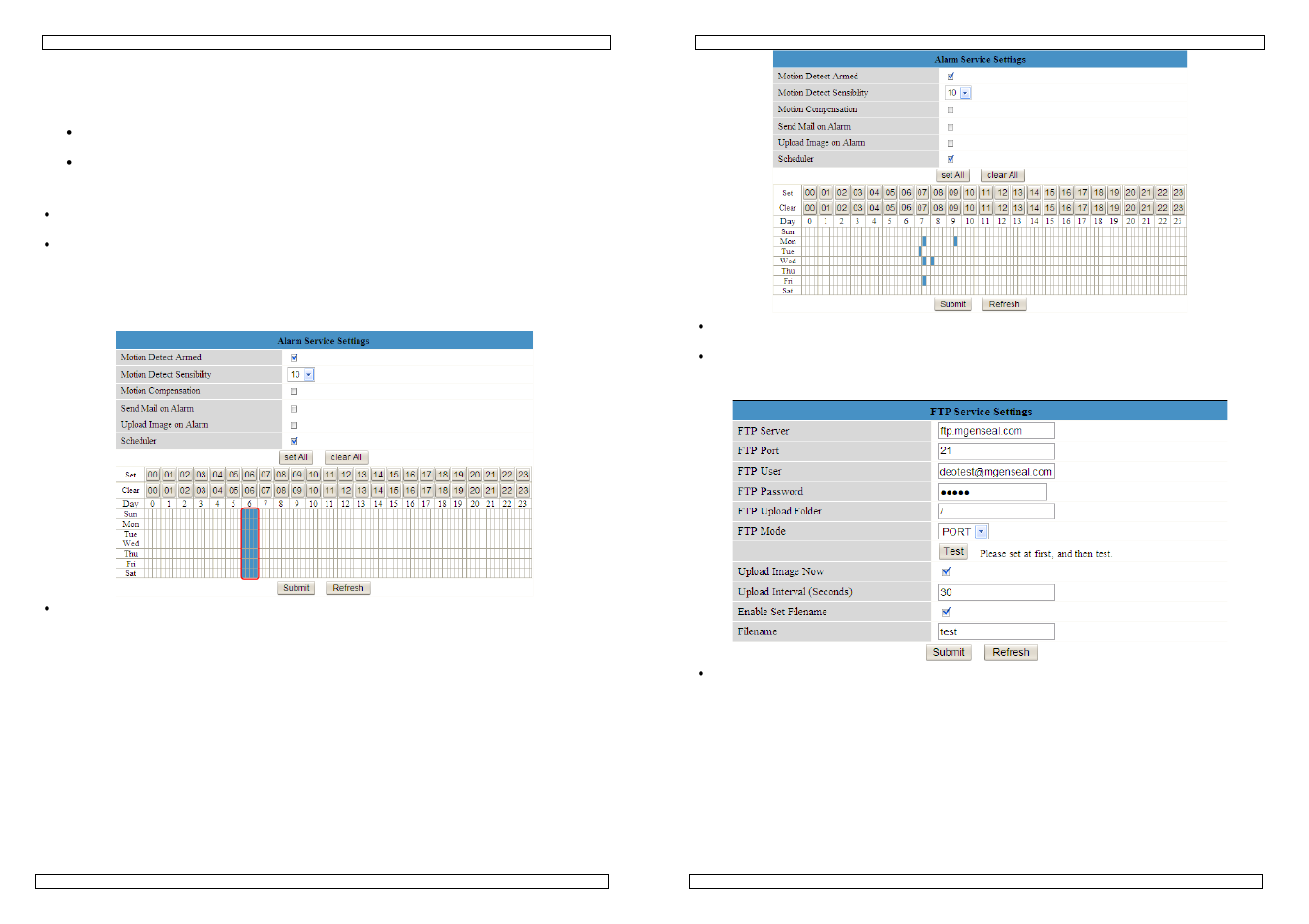Viewport: 1309px width, 924px height.
Task: Toggle Scheduler checkbox in right-page Alarm panel
Action: point(951,159)
